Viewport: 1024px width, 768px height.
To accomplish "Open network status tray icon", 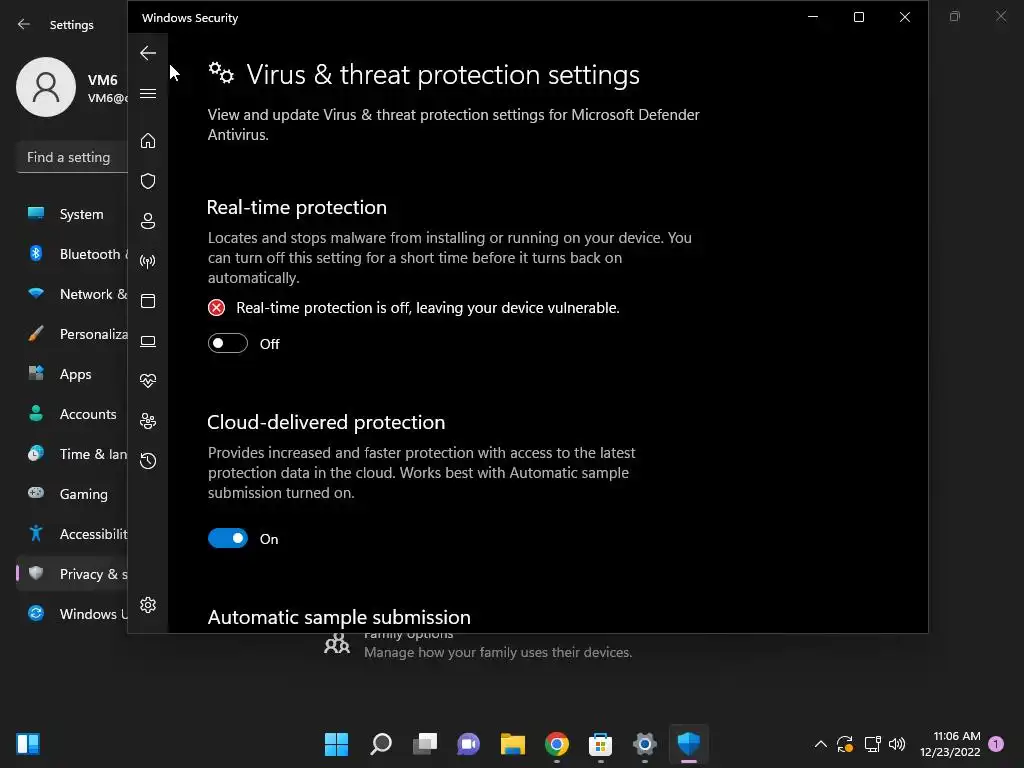I will [872, 744].
